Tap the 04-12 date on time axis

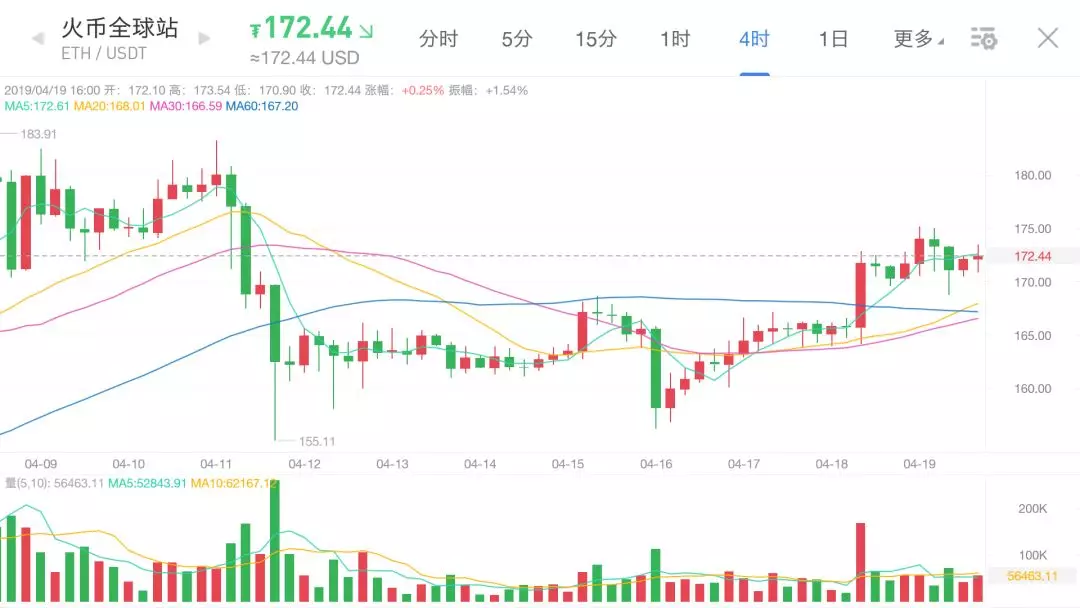[x=304, y=464]
